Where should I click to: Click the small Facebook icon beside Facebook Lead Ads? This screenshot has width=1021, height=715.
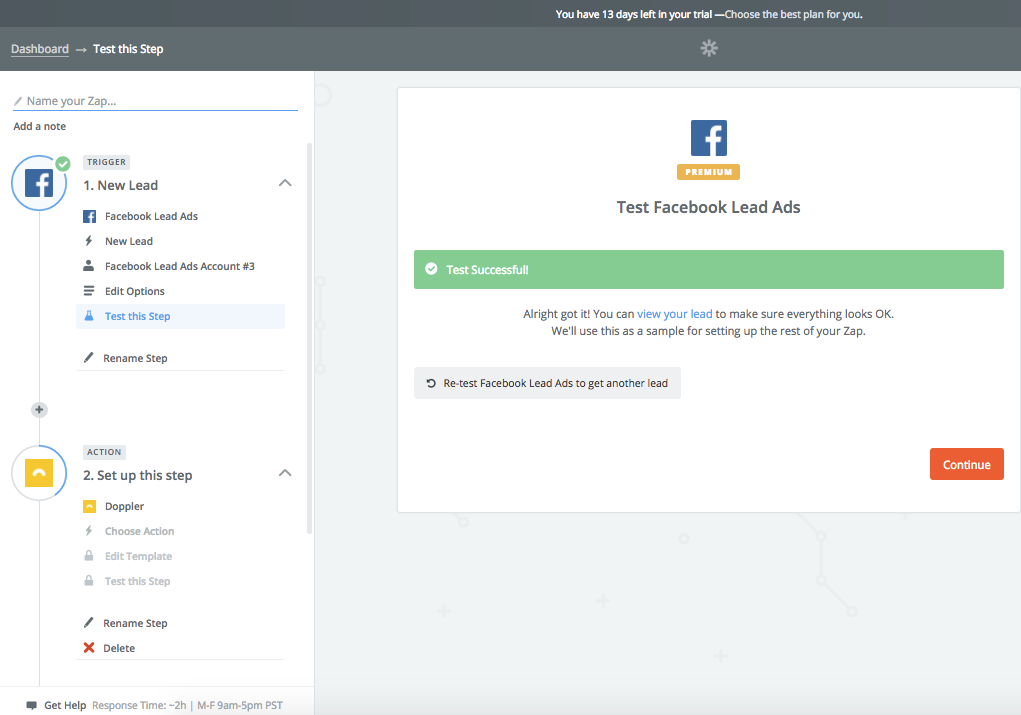[x=89, y=217]
